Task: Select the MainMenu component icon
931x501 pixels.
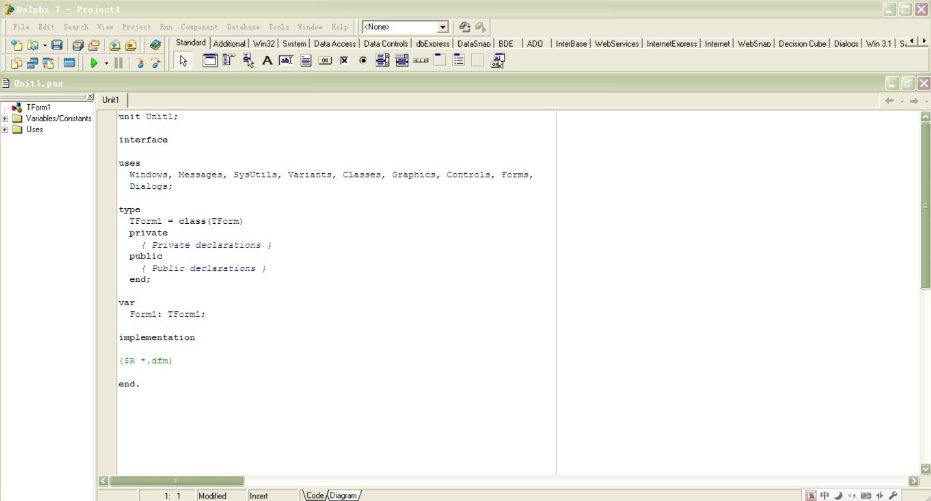Action: tap(229, 60)
